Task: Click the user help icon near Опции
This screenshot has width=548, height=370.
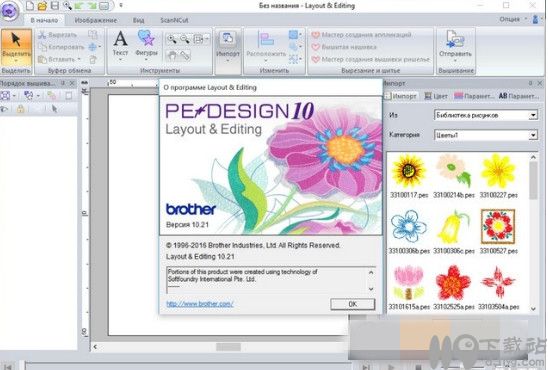Action: (535, 19)
